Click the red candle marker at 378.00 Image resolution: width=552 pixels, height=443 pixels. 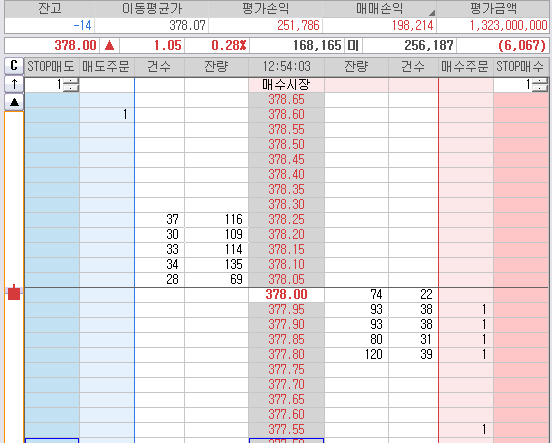[14, 292]
